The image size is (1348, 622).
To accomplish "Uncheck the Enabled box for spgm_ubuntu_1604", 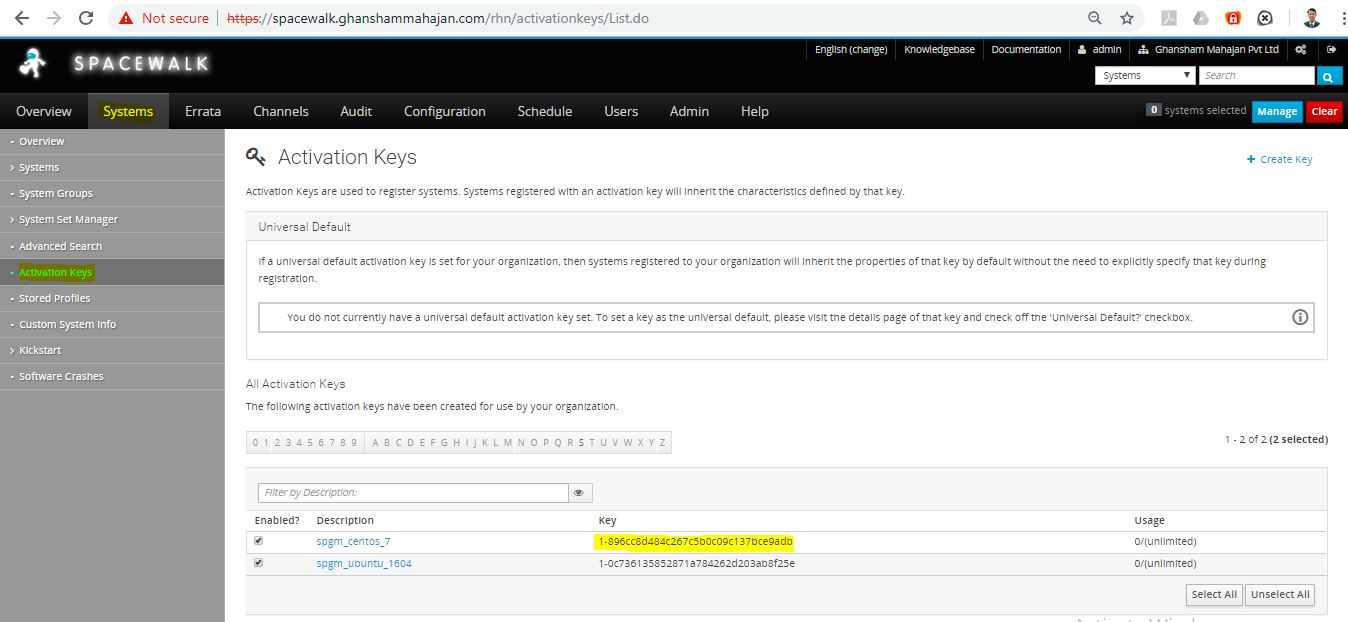I will (259, 563).
